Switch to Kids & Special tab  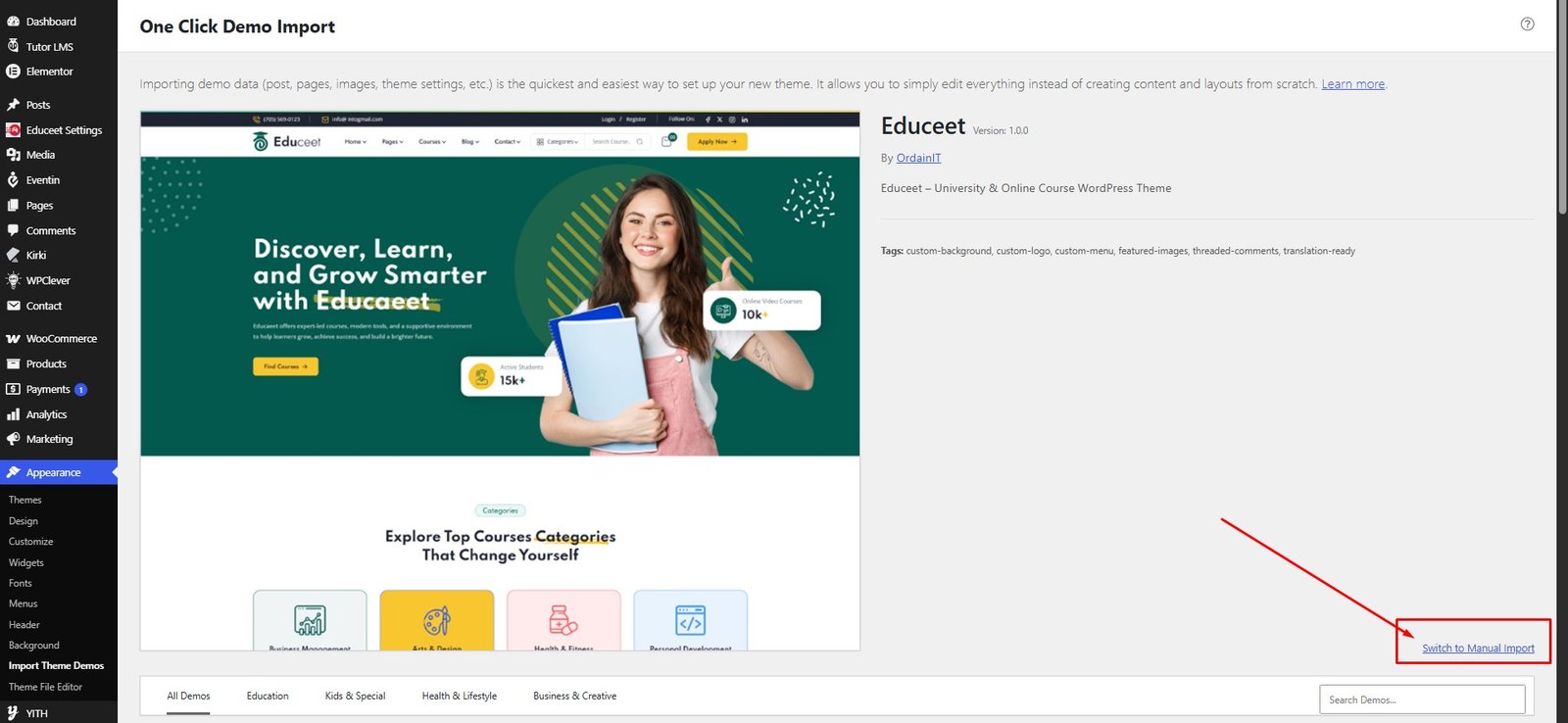coord(355,696)
